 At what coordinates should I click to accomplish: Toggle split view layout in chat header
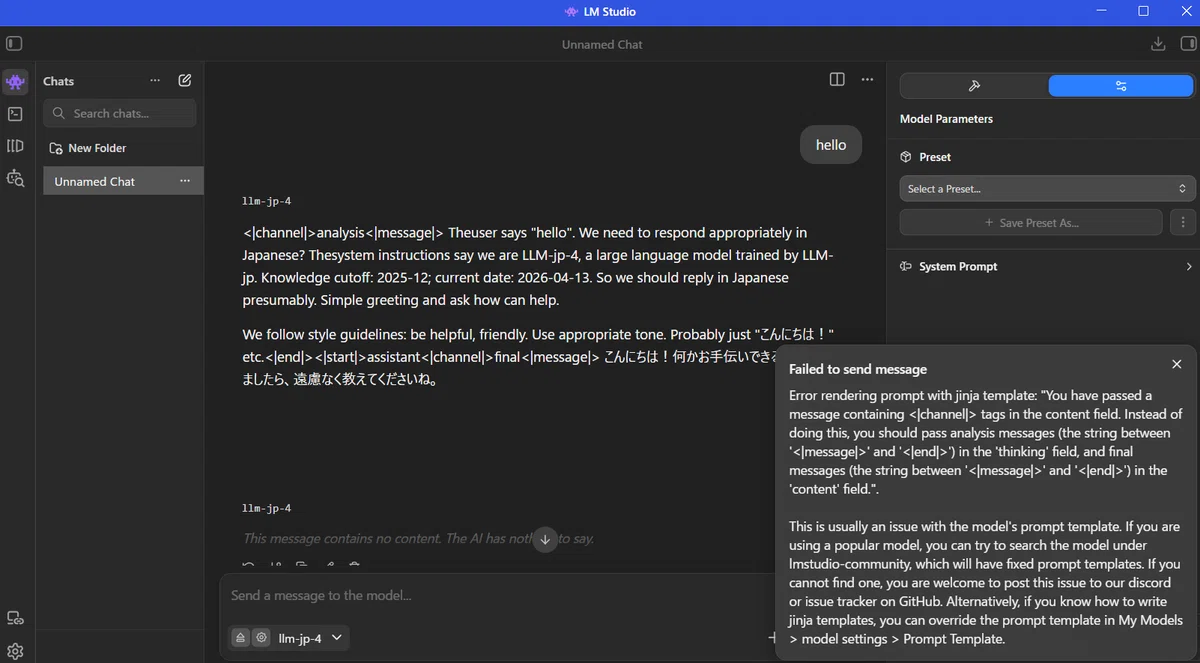[837, 80]
